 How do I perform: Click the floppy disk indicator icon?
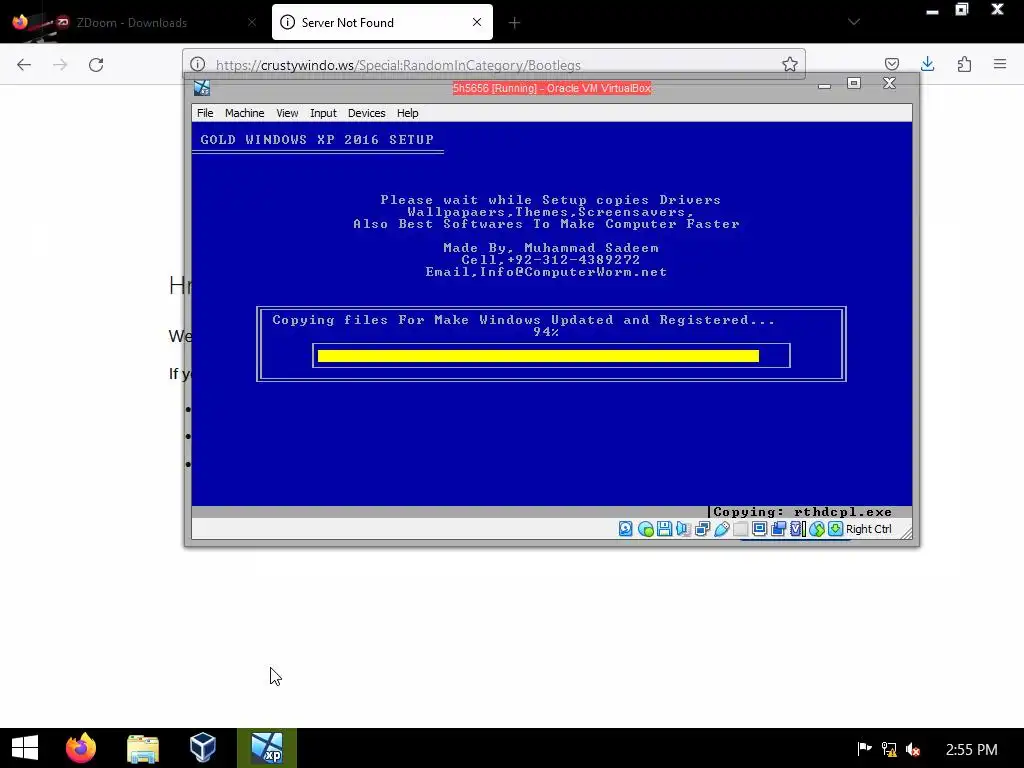(665, 529)
